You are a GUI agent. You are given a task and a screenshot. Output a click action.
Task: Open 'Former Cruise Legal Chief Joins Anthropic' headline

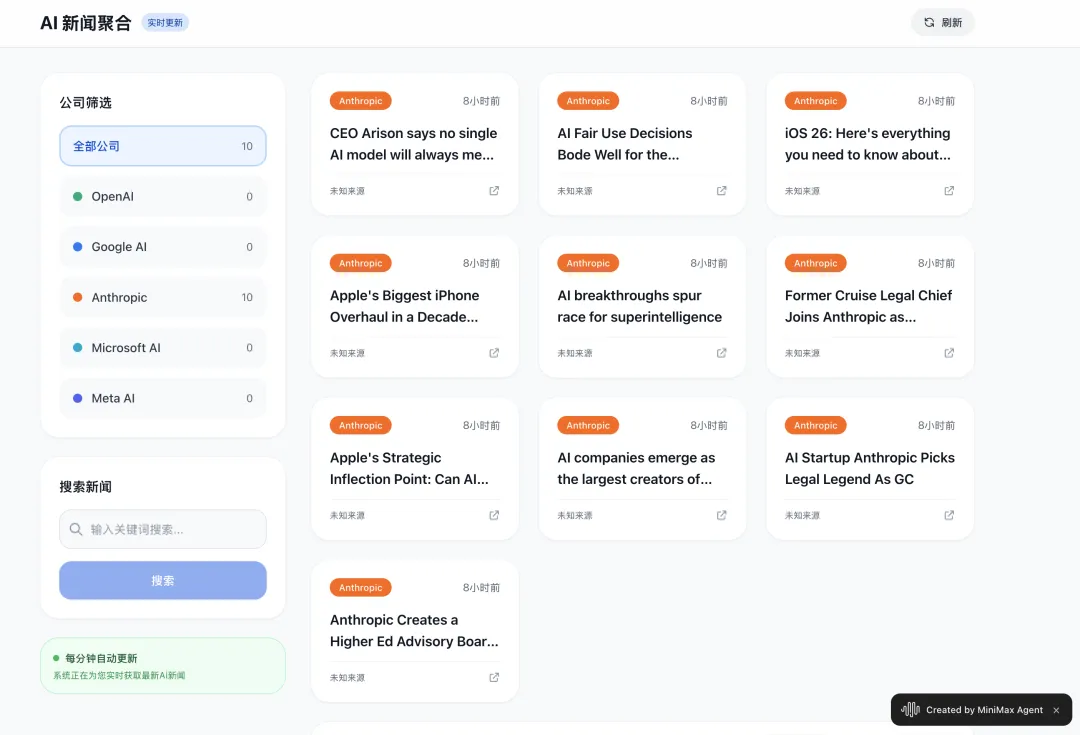point(868,306)
